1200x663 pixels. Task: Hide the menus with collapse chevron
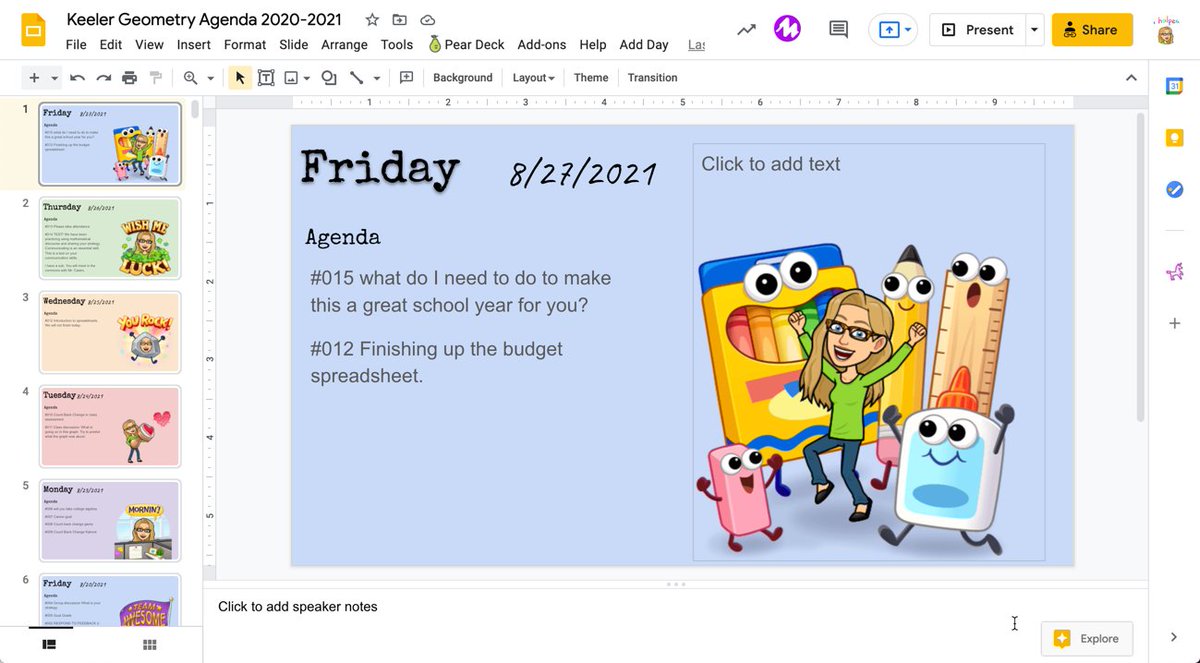[x=1131, y=78]
